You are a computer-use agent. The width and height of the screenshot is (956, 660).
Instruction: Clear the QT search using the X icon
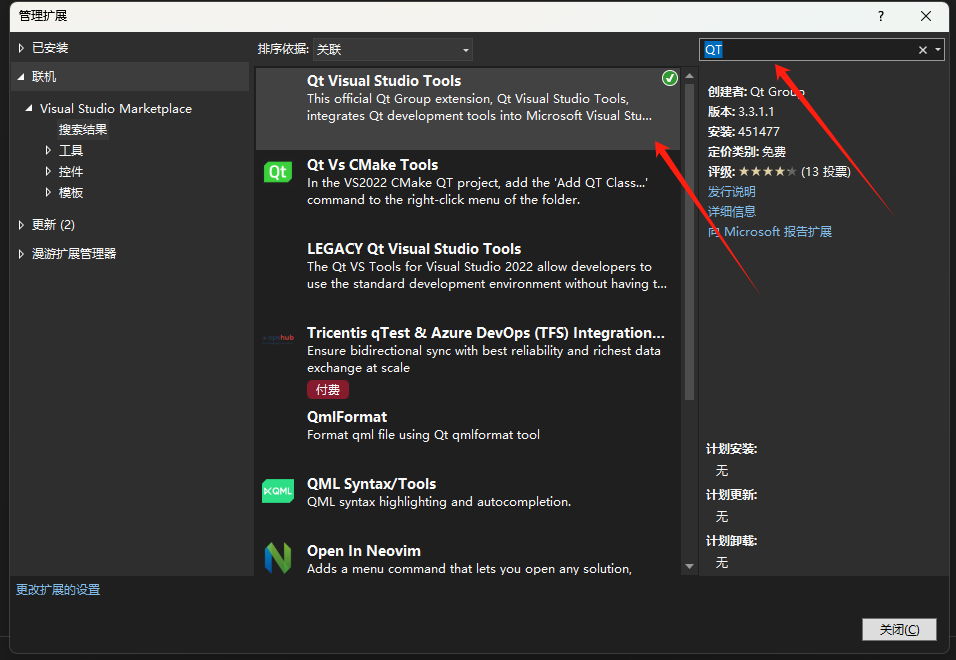click(x=923, y=48)
